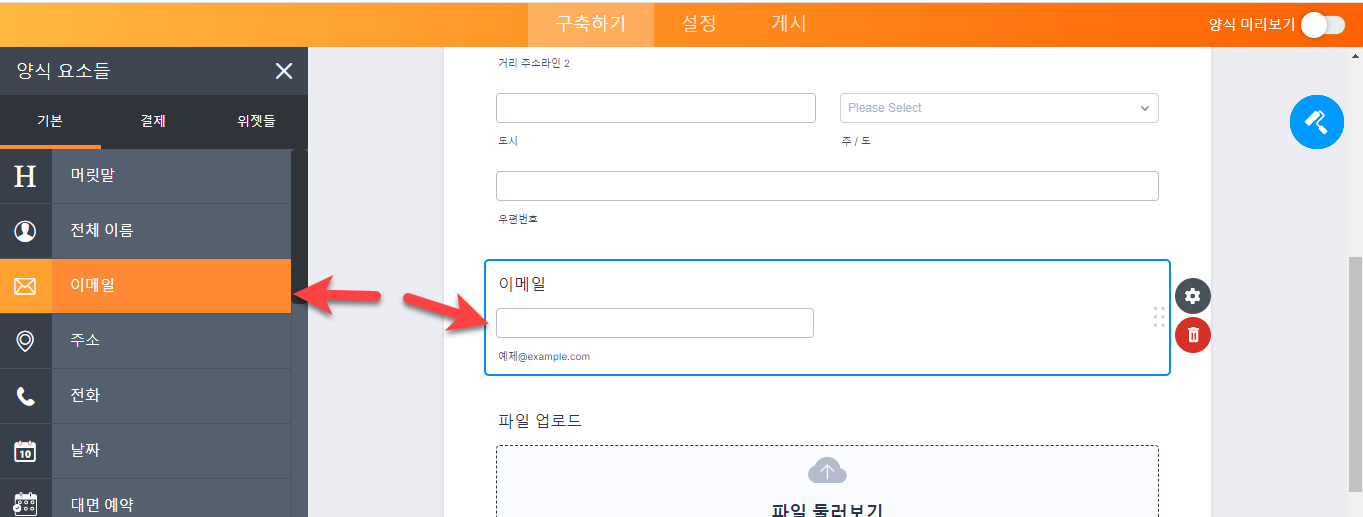Select the 기본 elements tab
This screenshot has width=1363, height=517.
[50, 121]
